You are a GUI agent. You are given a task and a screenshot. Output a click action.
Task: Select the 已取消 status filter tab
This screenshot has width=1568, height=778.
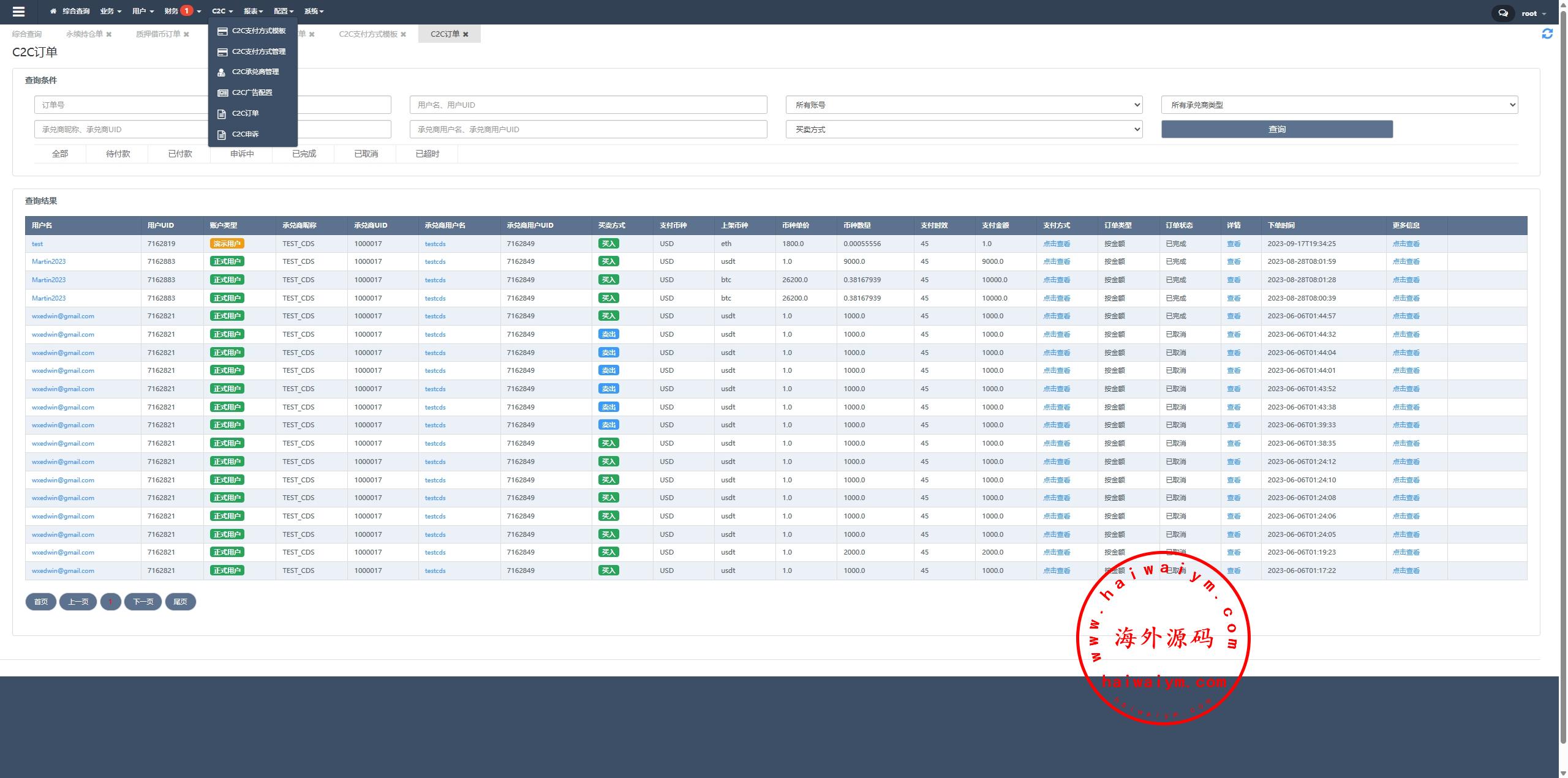[366, 154]
